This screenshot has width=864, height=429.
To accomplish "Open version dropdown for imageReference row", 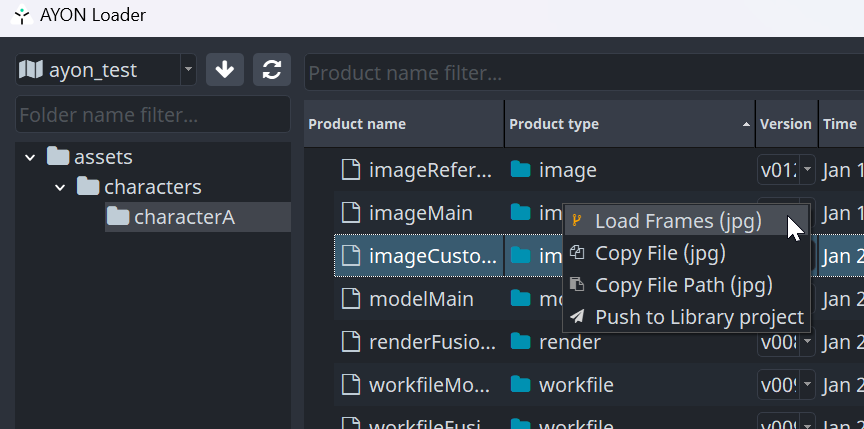I will click(x=807, y=170).
